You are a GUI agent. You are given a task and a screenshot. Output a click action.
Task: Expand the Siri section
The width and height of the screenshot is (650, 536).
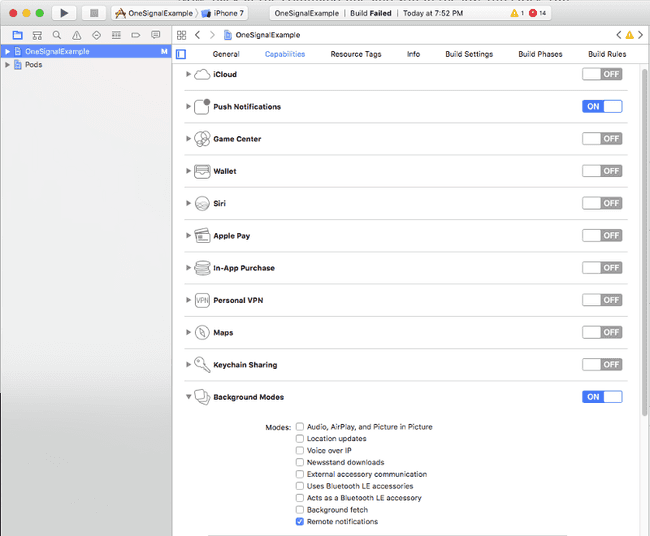click(188, 203)
